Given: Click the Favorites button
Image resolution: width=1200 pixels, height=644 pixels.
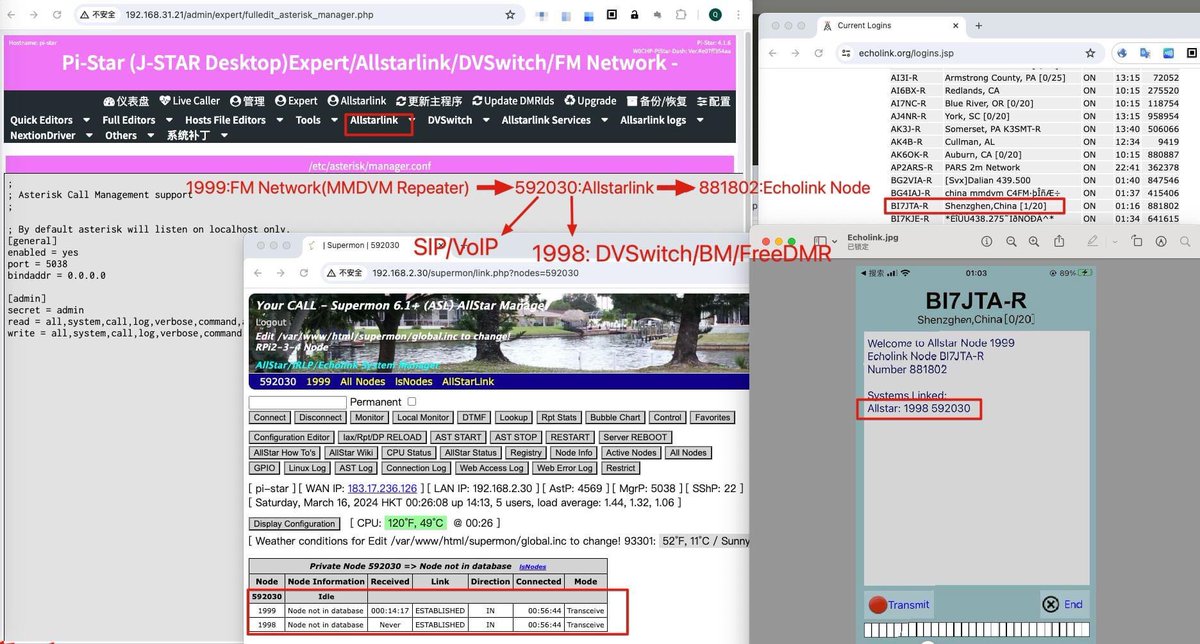Looking at the screenshot, I should 711,418.
